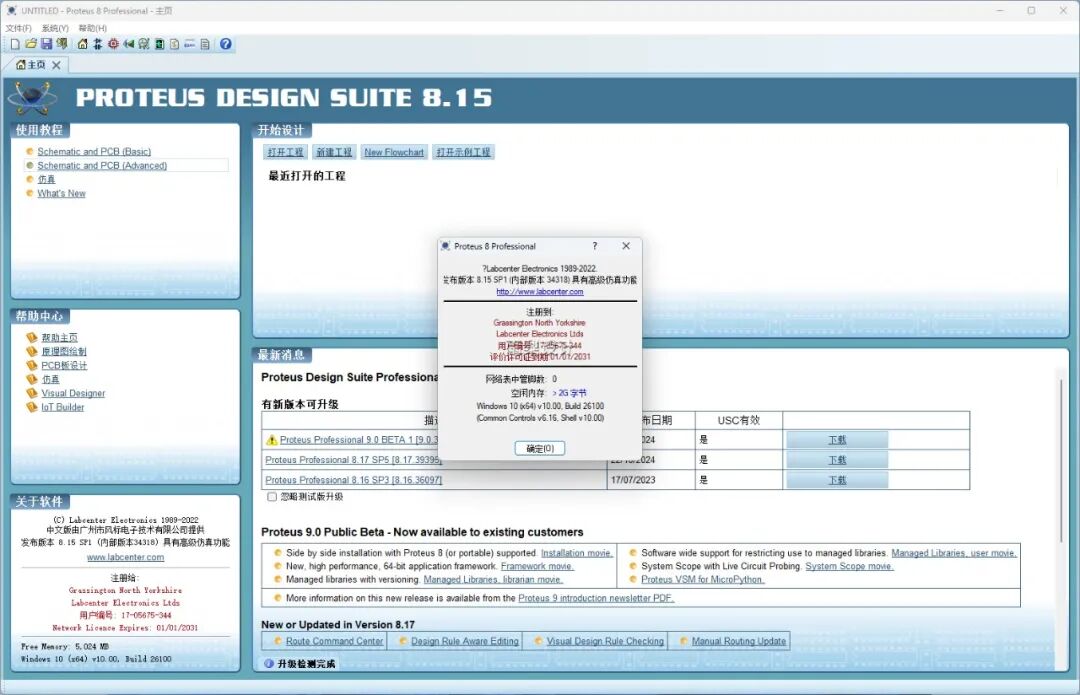Click the 新建工程 button
Screen dimensions: 1080x695
tap(334, 152)
